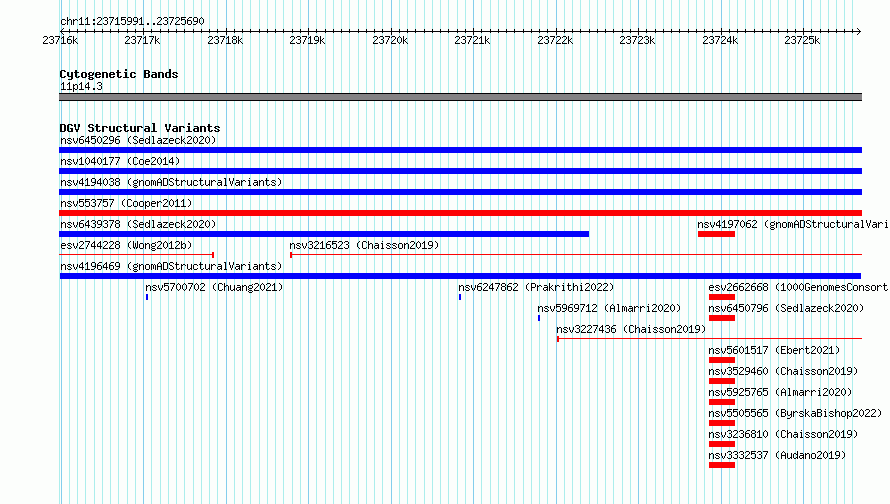
Task: Click the nsv3216523 (Chaisson2019) label
Action: pyautogui.click(x=364, y=245)
